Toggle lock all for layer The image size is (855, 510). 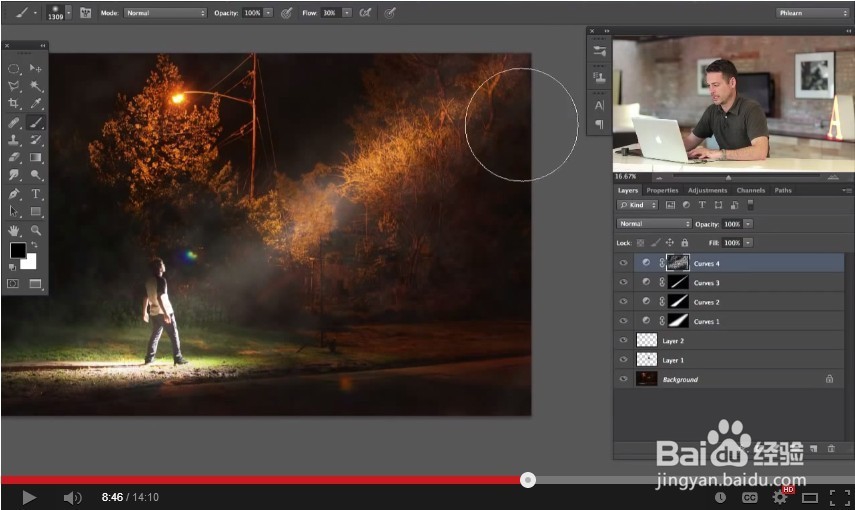coord(684,243)
